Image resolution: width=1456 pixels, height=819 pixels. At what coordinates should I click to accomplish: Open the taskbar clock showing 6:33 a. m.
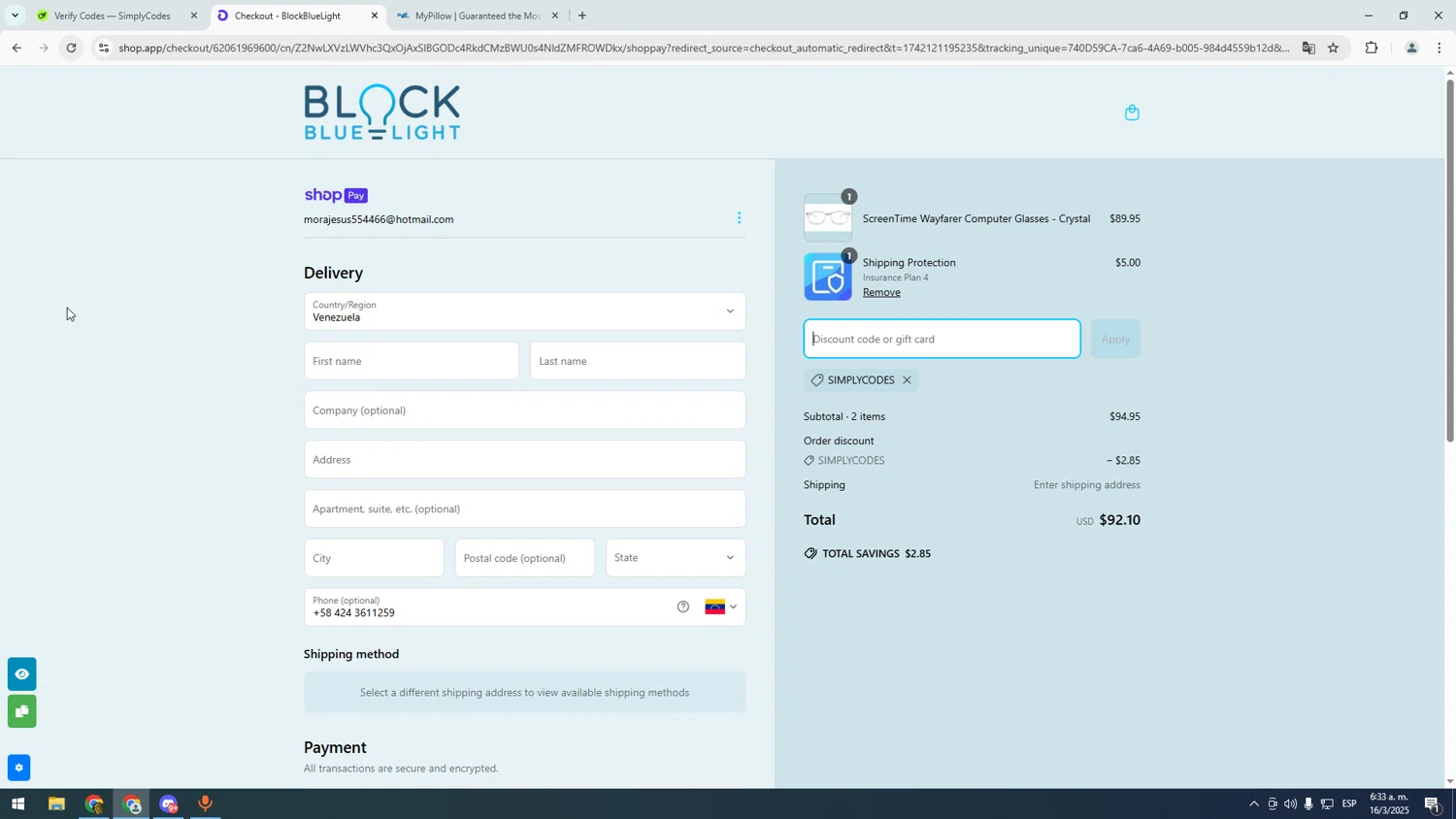click(x=1389, y=804)
